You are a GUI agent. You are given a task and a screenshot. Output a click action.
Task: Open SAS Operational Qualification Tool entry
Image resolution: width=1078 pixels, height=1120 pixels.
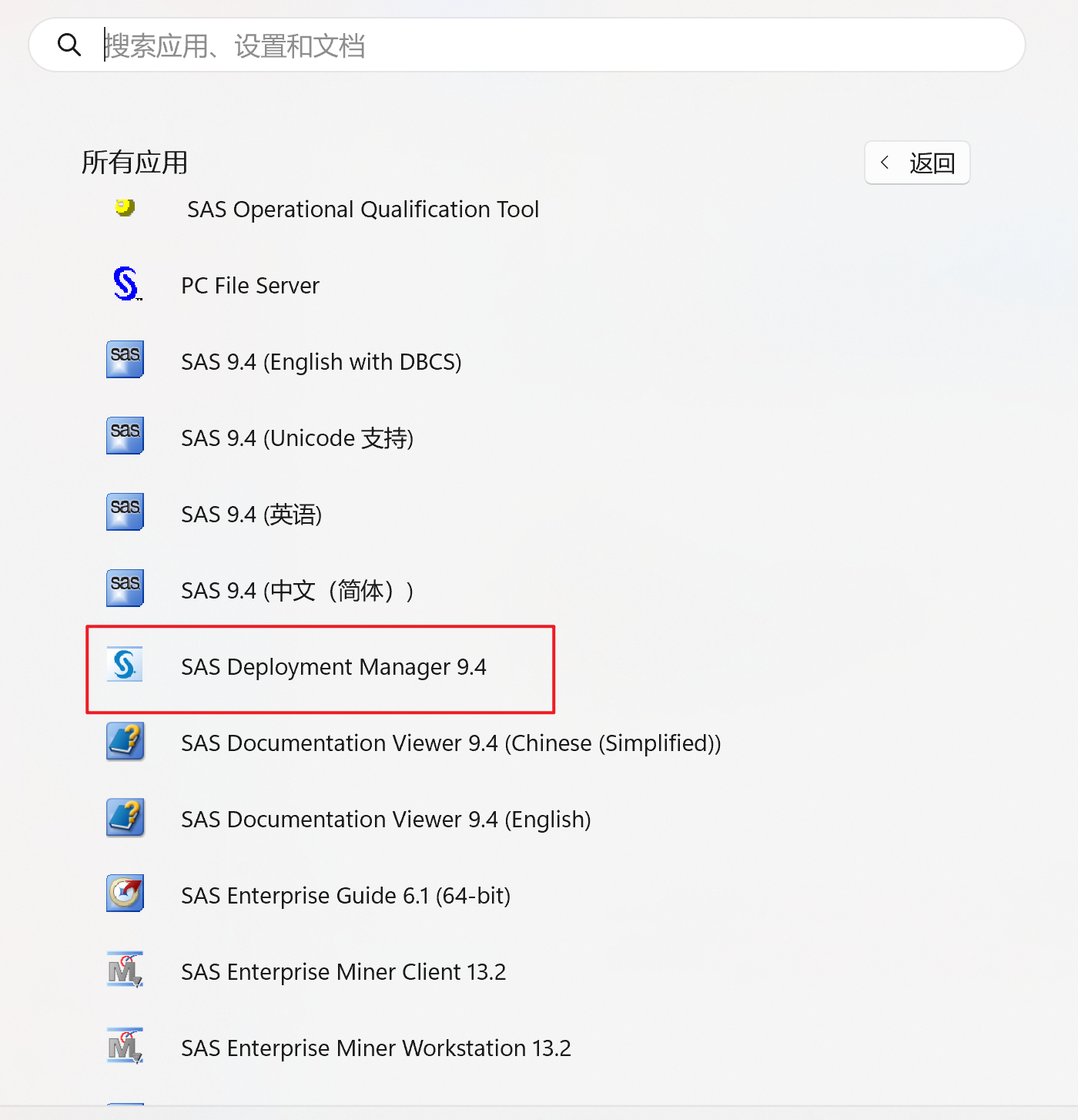pos(363,210)
